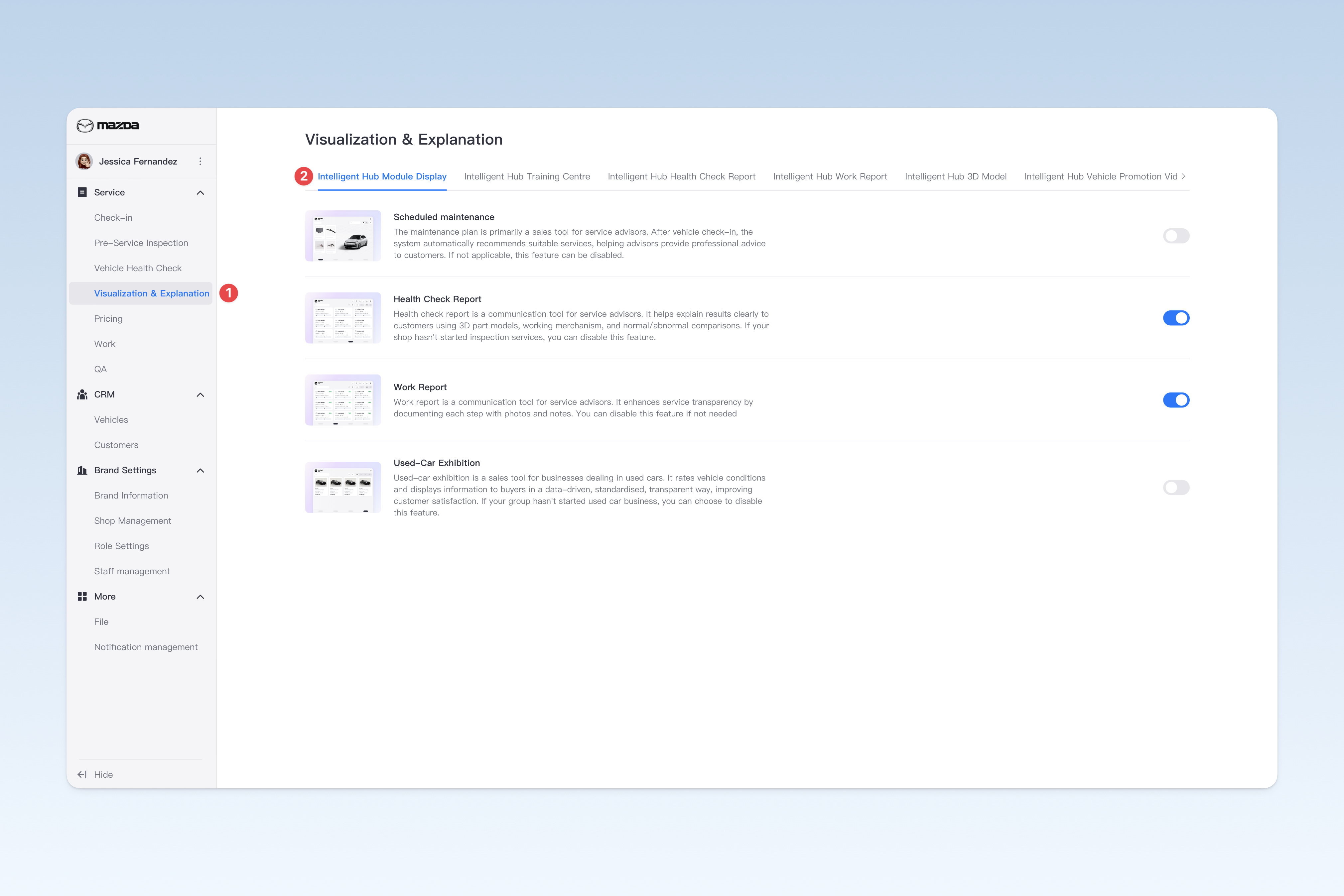1344x896 pixels.
Task: Turn off the Work Report toggle
Action: pyautogui.click(x=1176, y=400)
